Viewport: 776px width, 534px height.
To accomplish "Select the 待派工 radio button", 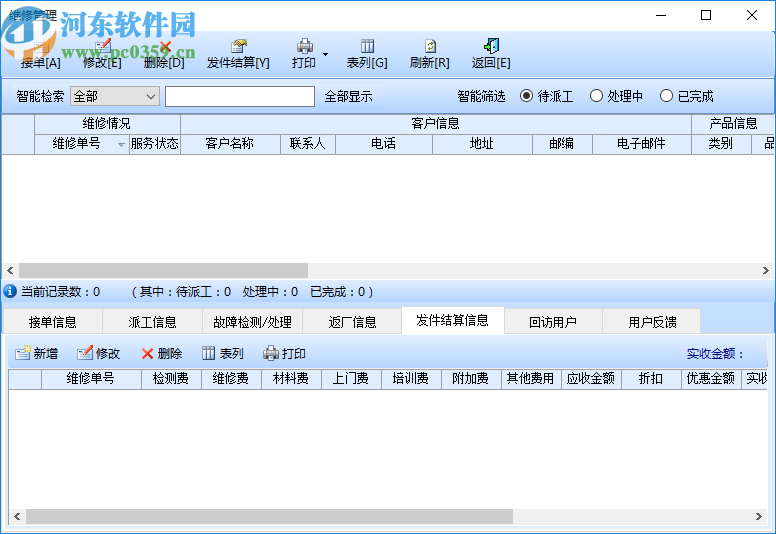I will pyautogui.click(x=526, y=96).
